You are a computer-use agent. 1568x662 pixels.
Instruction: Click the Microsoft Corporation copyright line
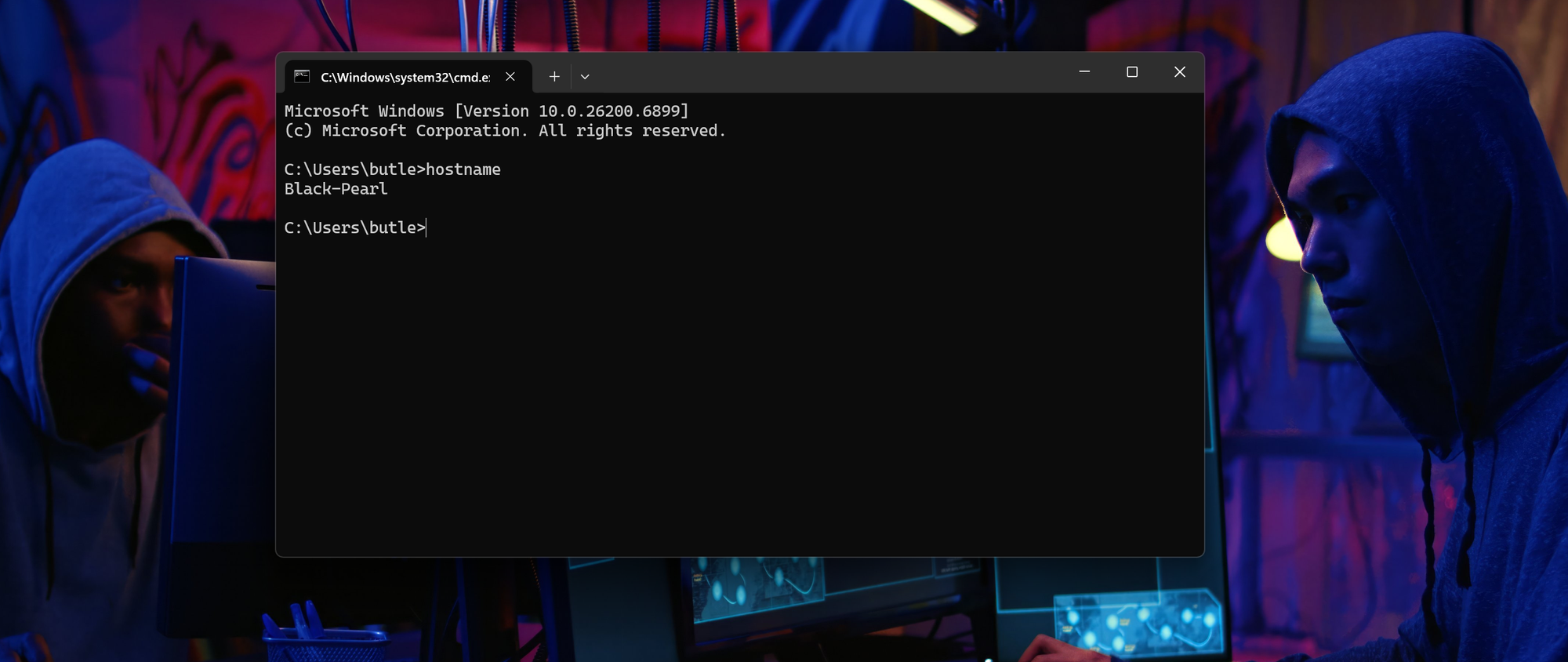click(505, 131)
